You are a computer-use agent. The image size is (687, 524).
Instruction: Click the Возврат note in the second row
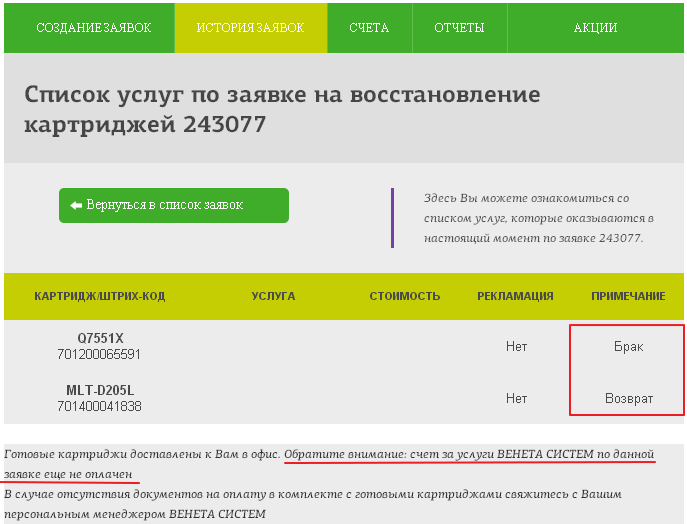point(628,398)
